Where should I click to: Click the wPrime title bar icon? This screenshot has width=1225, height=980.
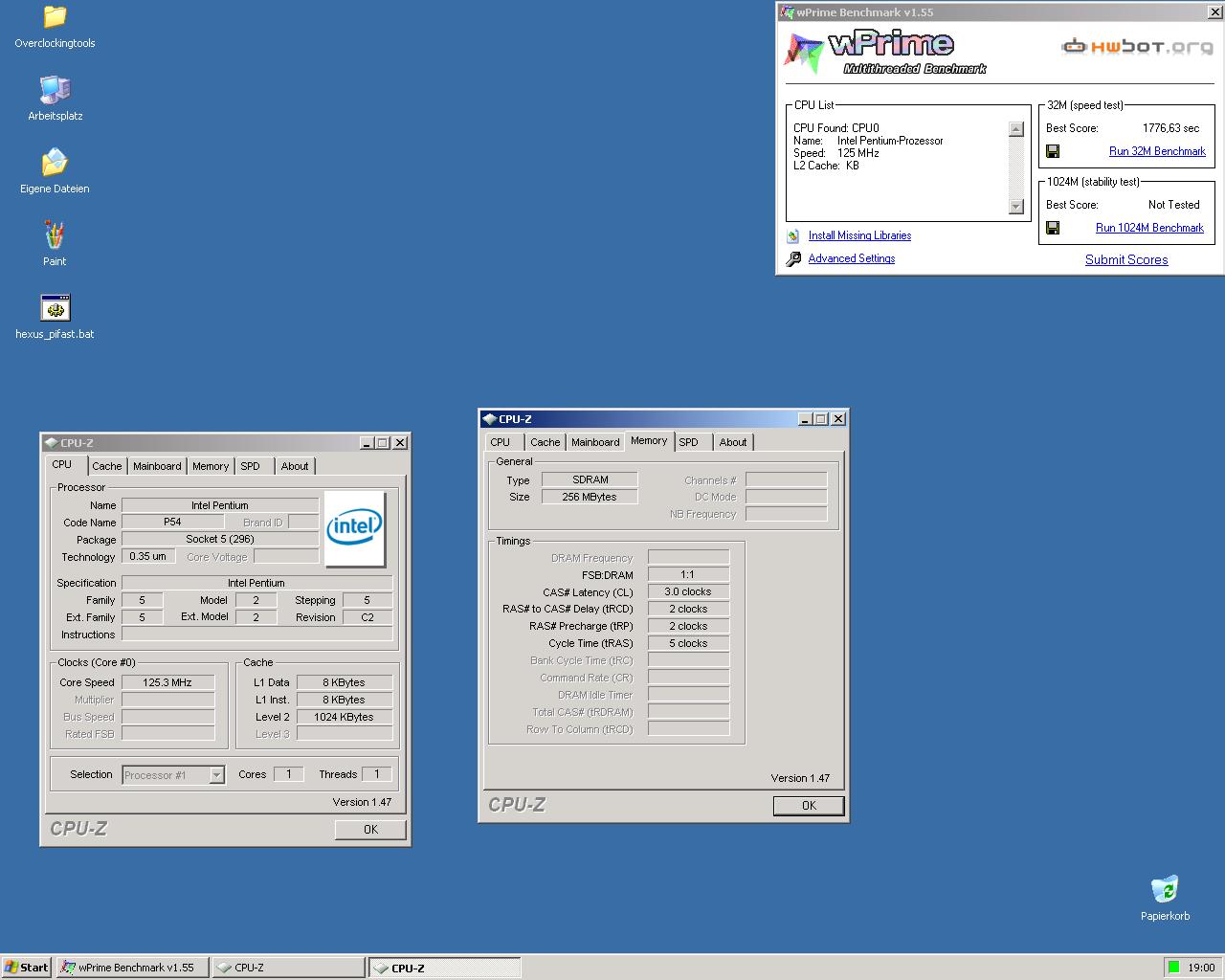click(x=789, y=11)
